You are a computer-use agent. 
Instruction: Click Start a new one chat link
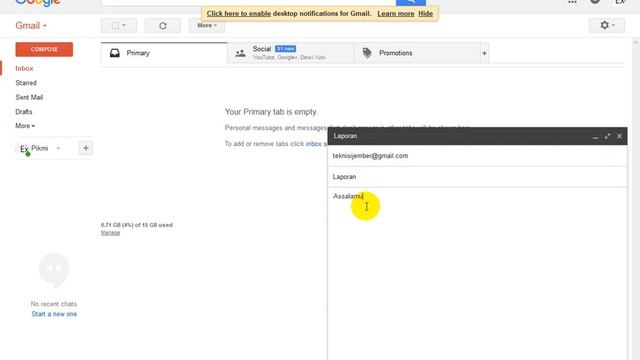point(54,314)
